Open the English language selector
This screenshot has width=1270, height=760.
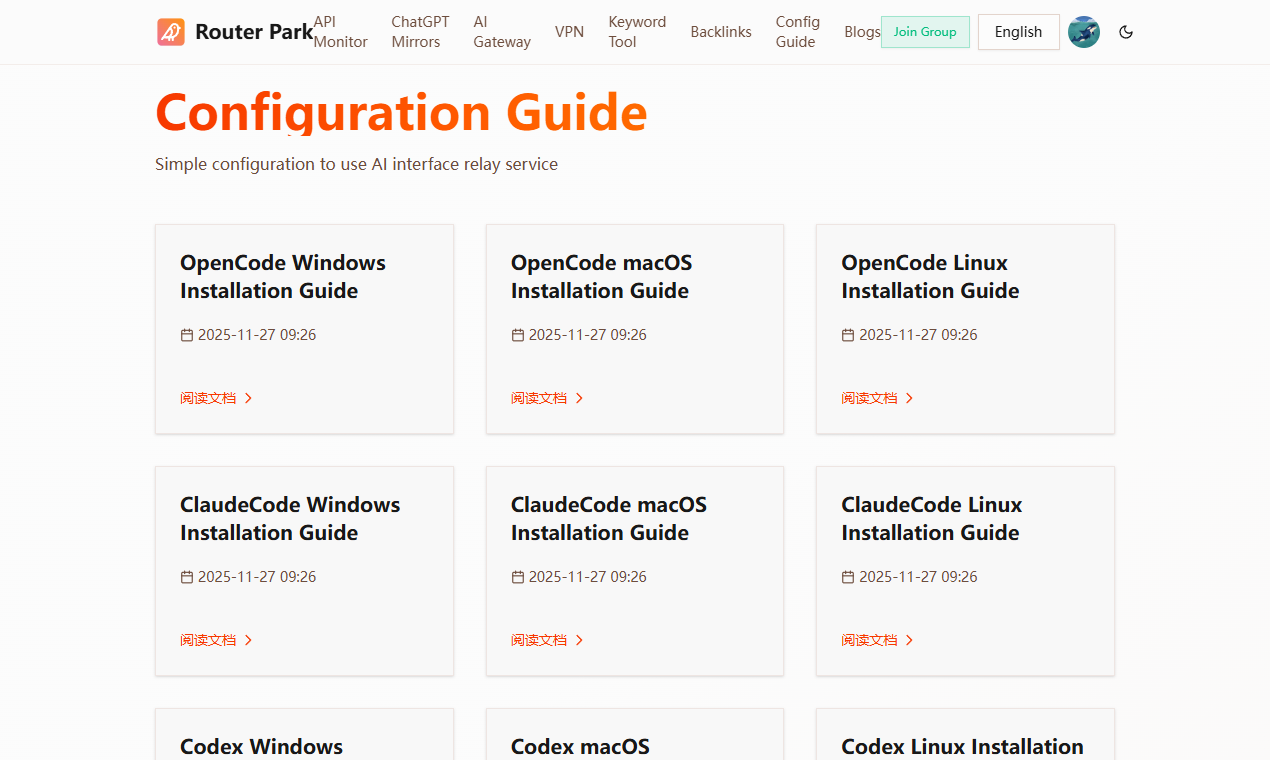(1018, 32)
